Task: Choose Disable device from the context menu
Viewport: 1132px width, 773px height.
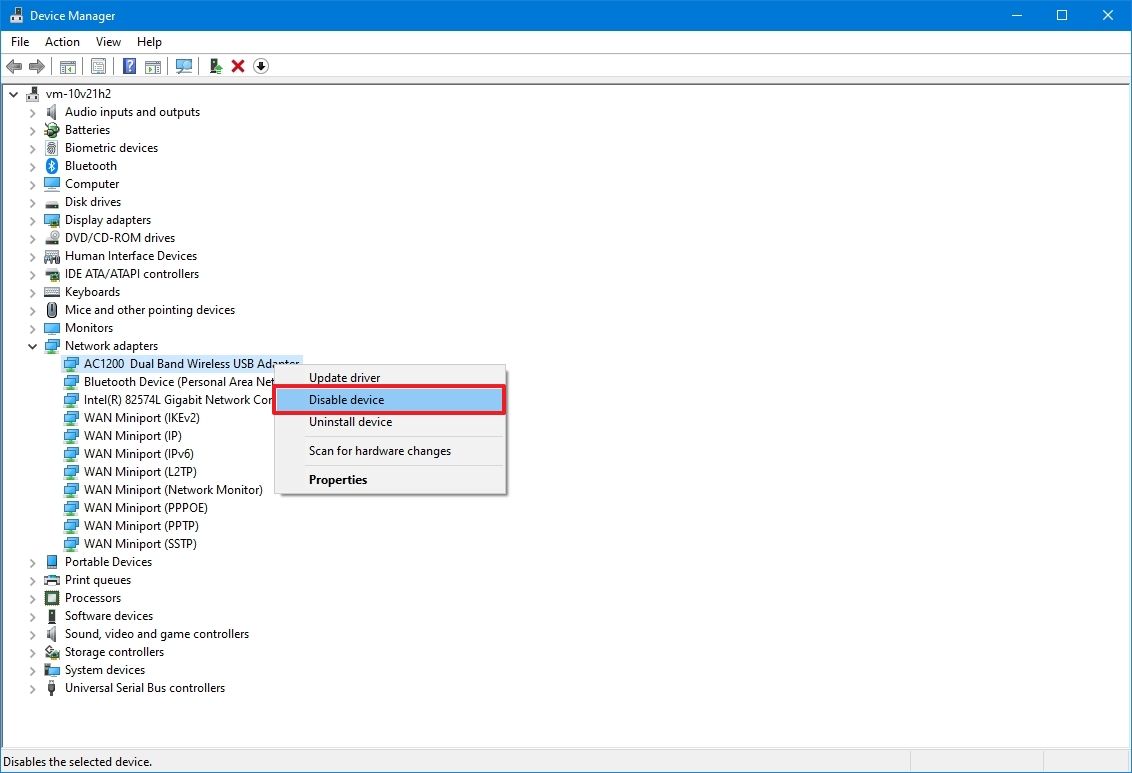Action: pyautogui.click(x=346, y=399)
